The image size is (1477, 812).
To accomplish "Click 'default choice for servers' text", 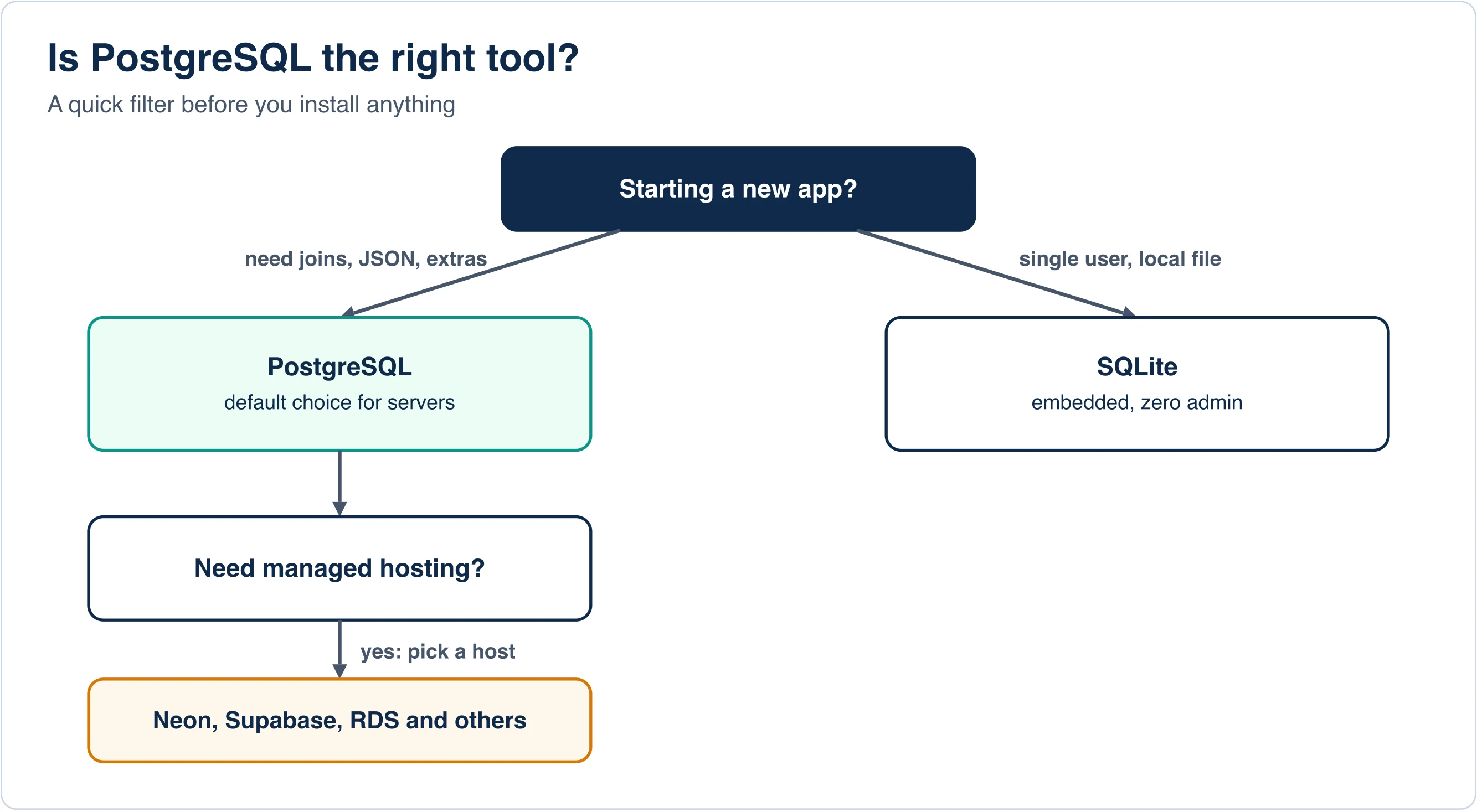I will pos(339,403).
